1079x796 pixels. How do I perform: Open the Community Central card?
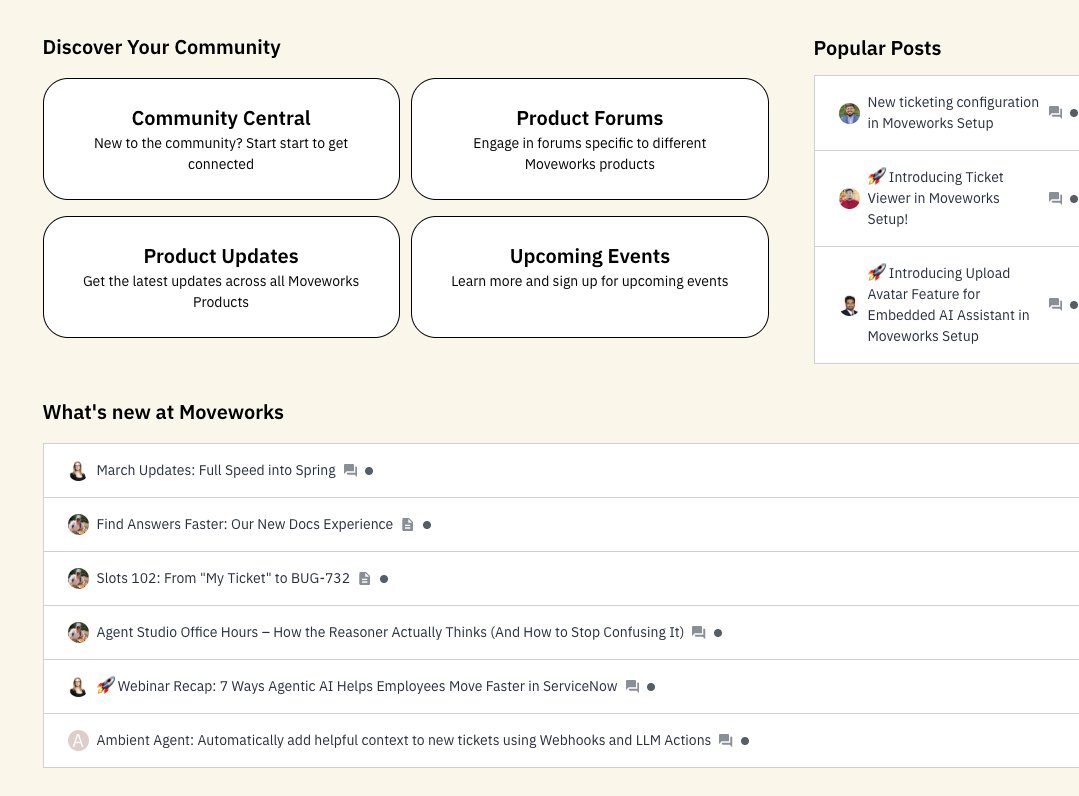tap(221, 139)
